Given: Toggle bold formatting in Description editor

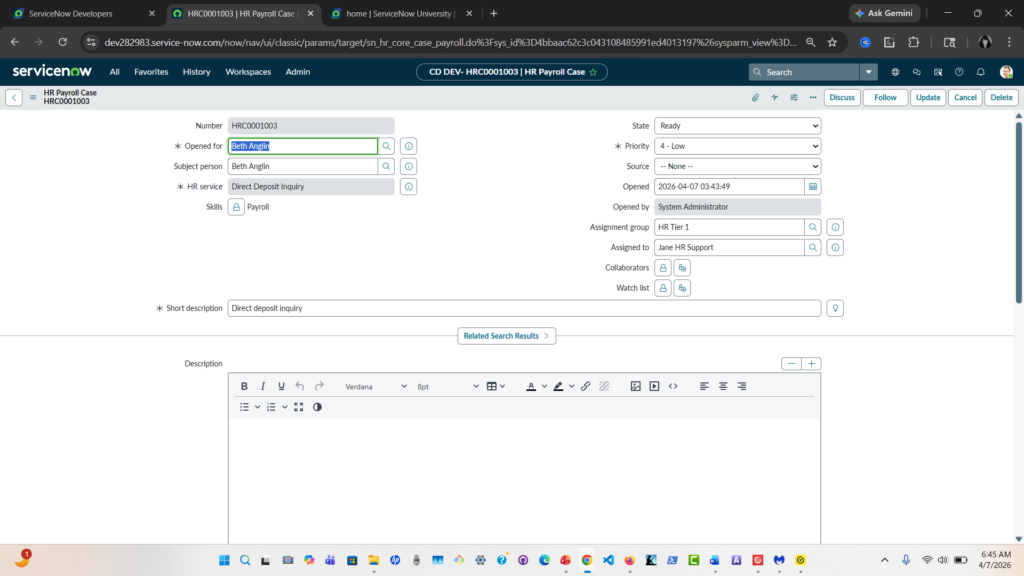Looking at the screenshot, I should (245, 386).
